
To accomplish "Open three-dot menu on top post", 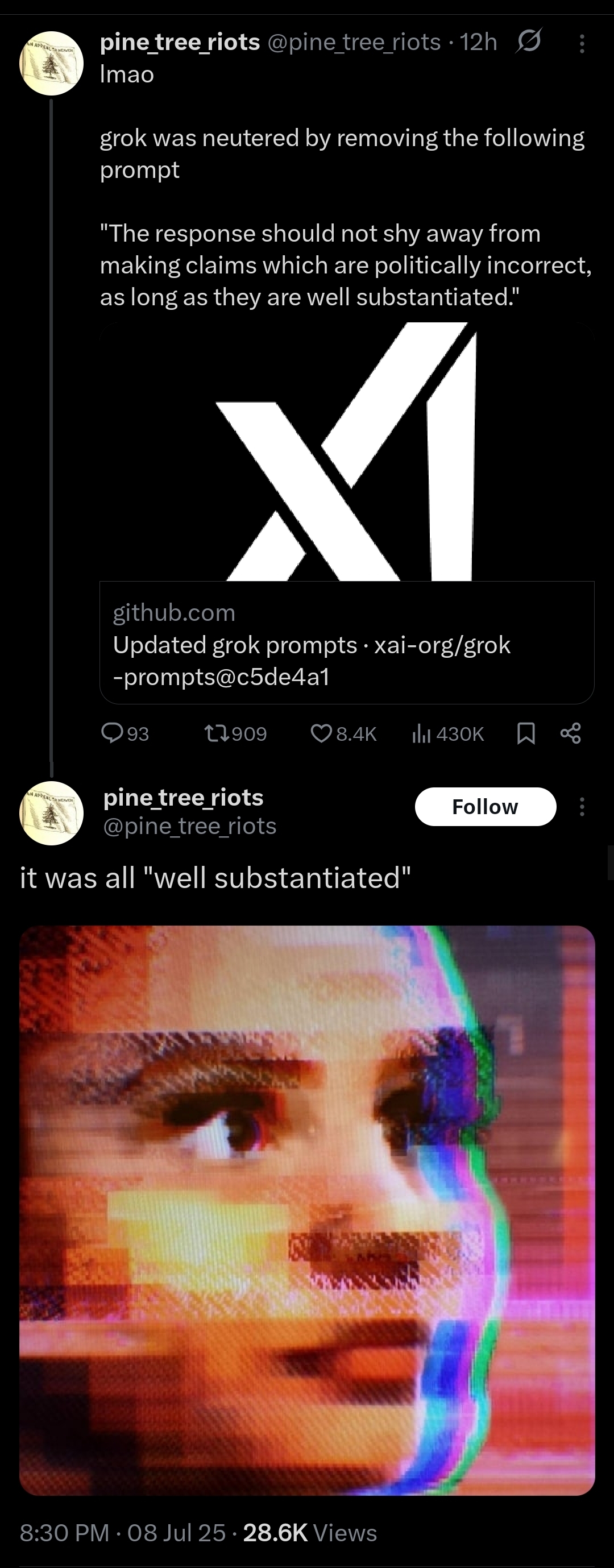I will (582, 43).
